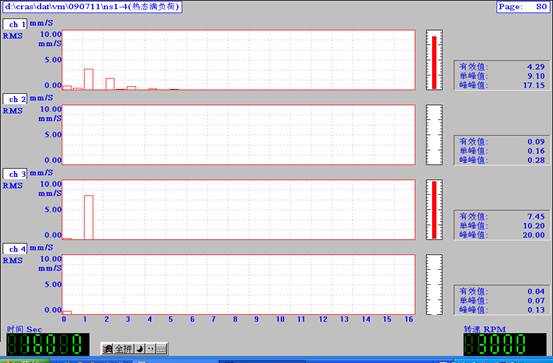The width and height of the screenshot is (553, 363).
Task: Click the Page 80 indicator box
Action: (x=523, y=7)
